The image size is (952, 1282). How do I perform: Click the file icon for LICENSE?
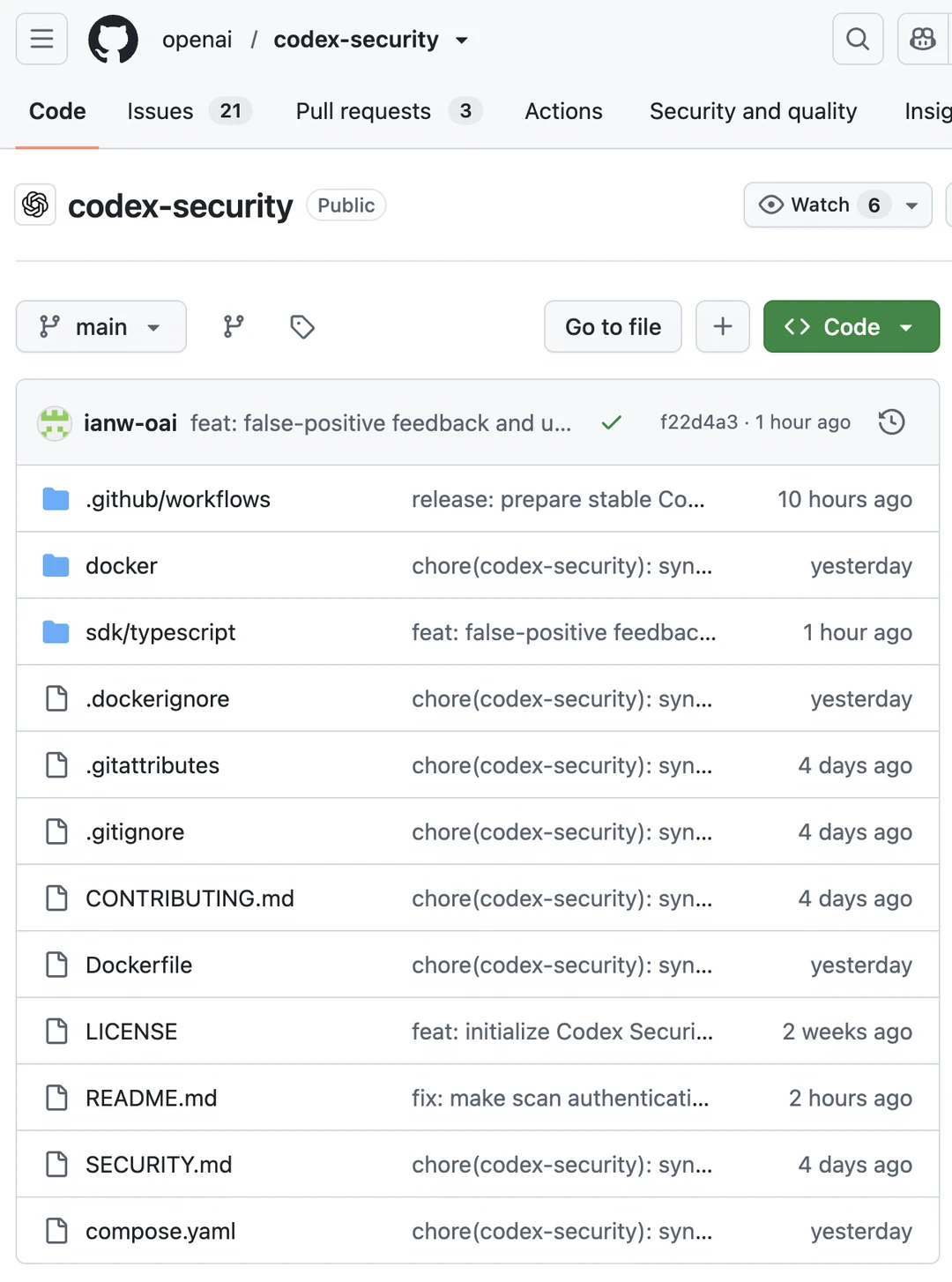[56, 1032]
